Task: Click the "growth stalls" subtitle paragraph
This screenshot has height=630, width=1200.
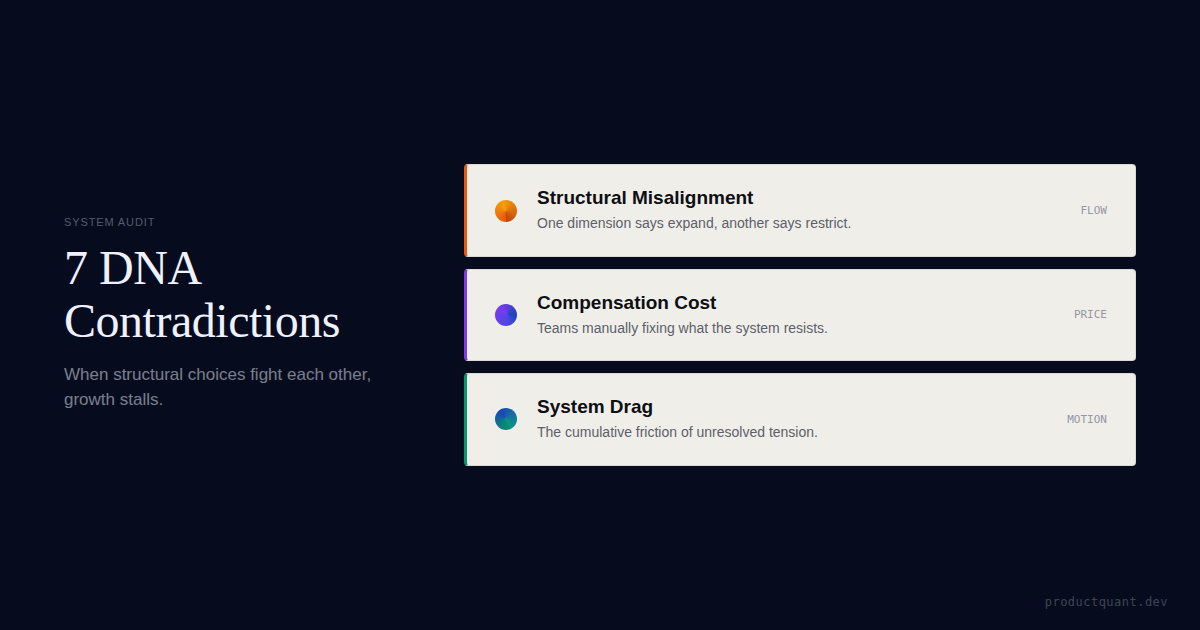Action: click(x=217, y=387)
